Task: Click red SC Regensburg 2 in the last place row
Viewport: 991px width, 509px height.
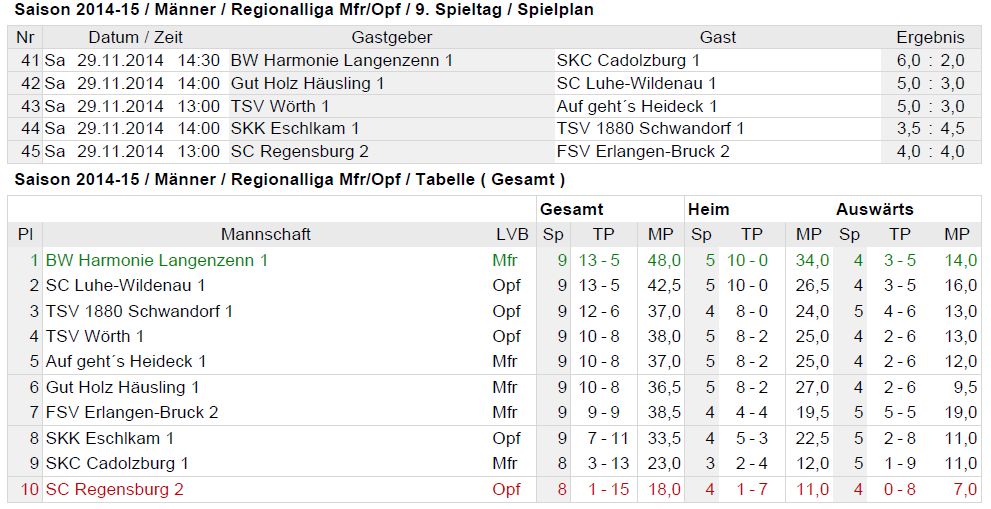Action: point(114,489)
